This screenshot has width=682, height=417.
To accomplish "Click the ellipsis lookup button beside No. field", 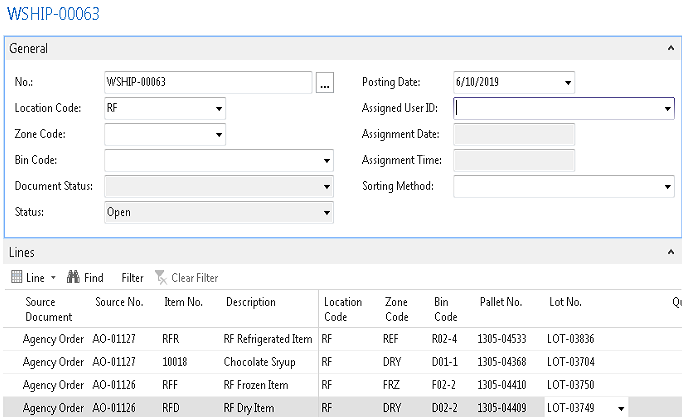I will point(324,83).
